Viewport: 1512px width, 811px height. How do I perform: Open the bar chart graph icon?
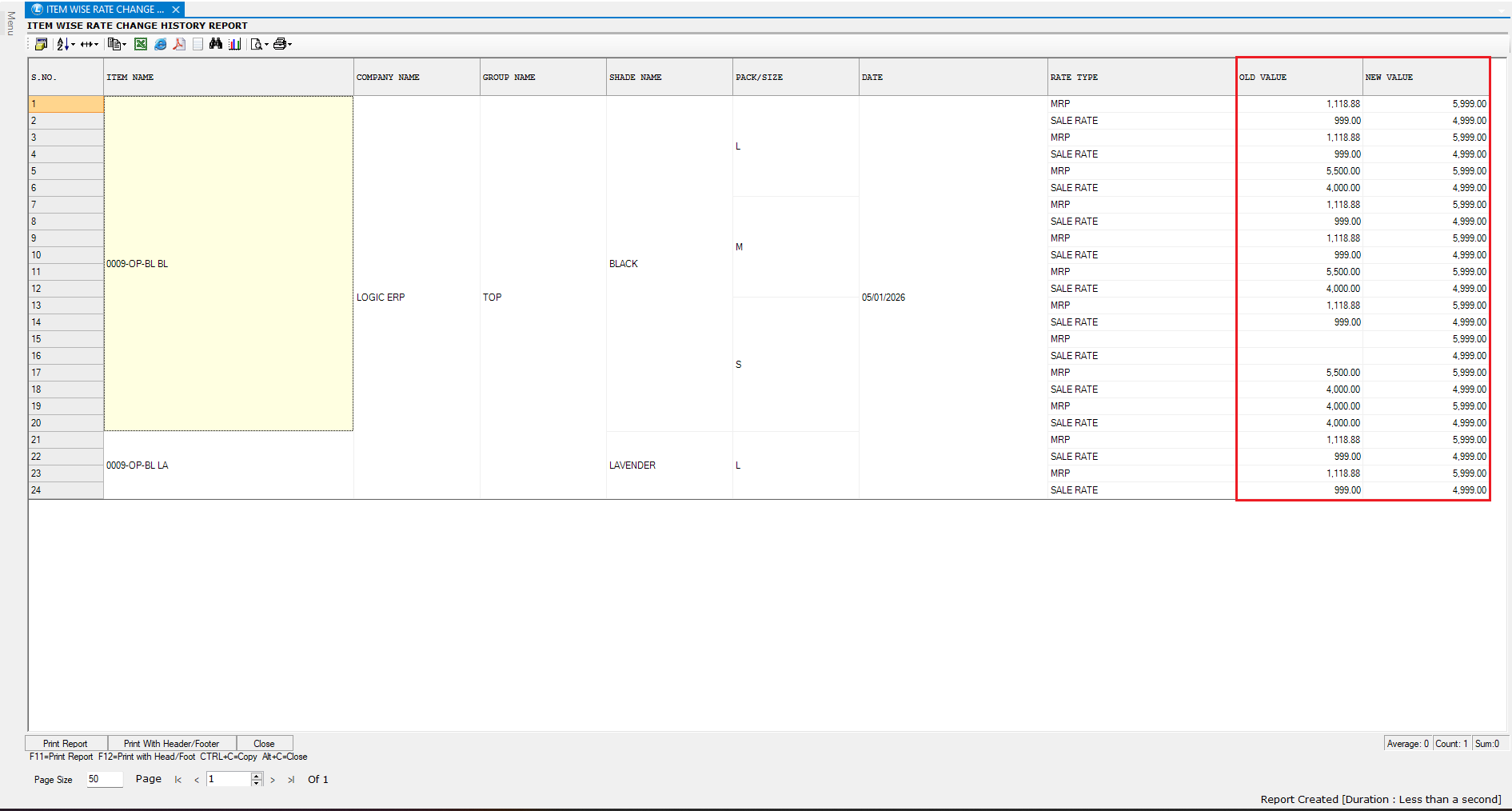[x=234, y=44]
